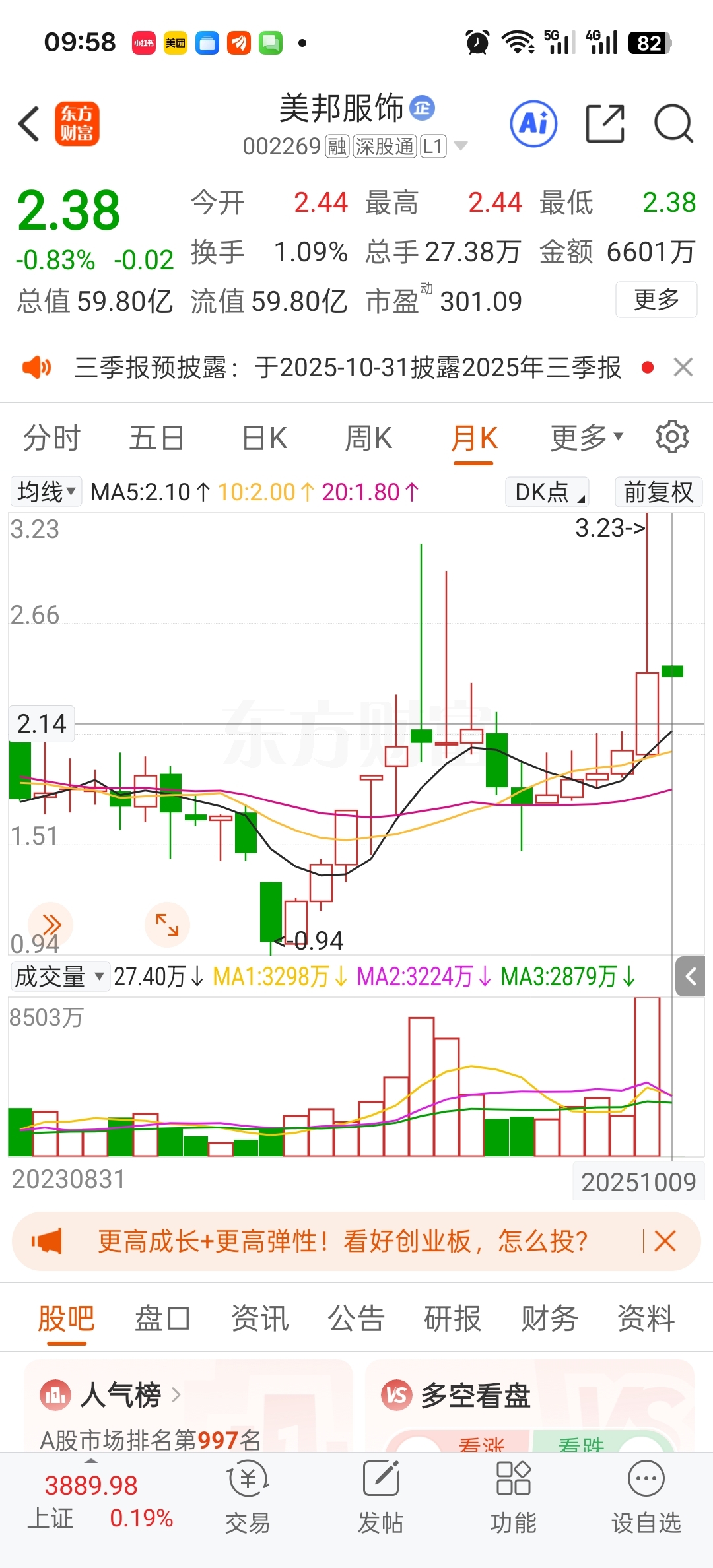Open the 更多 chart period dropdown
Image resolution: width=713 pixels, height=1568 pixels.
(587, 437)
